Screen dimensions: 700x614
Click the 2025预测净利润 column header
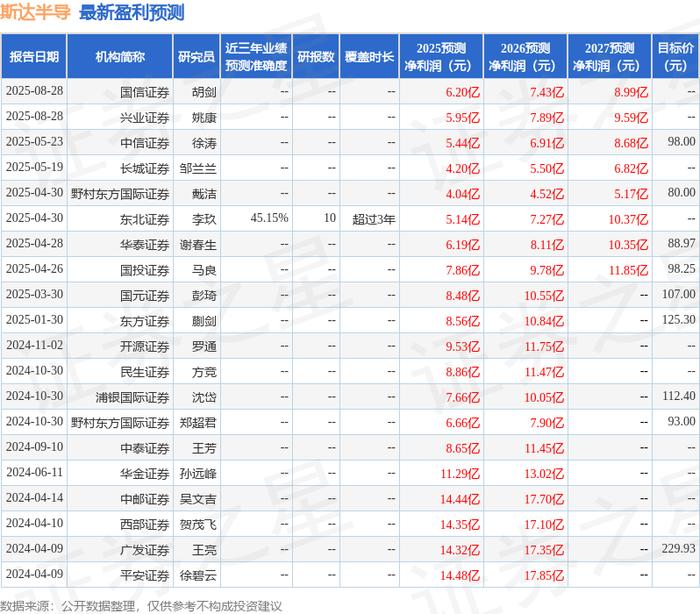point(441,57)
